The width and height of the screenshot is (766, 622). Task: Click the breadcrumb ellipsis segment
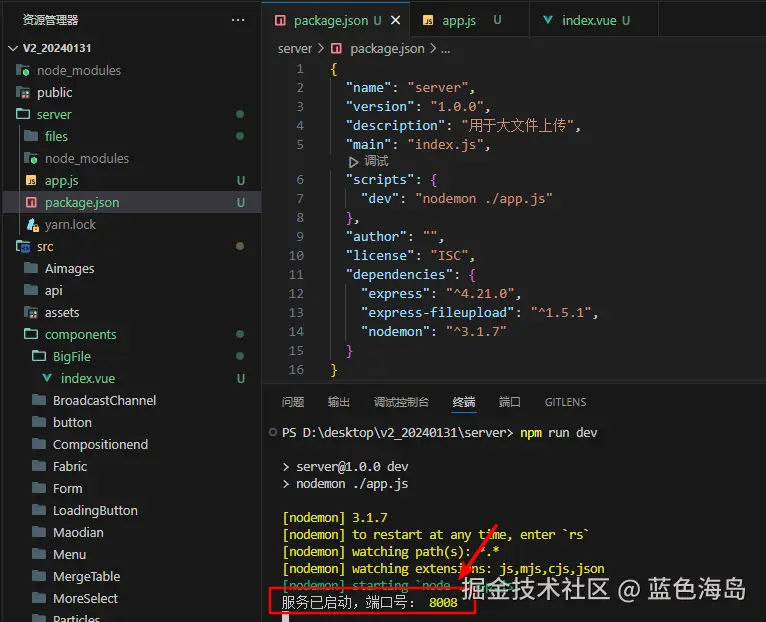446,49
